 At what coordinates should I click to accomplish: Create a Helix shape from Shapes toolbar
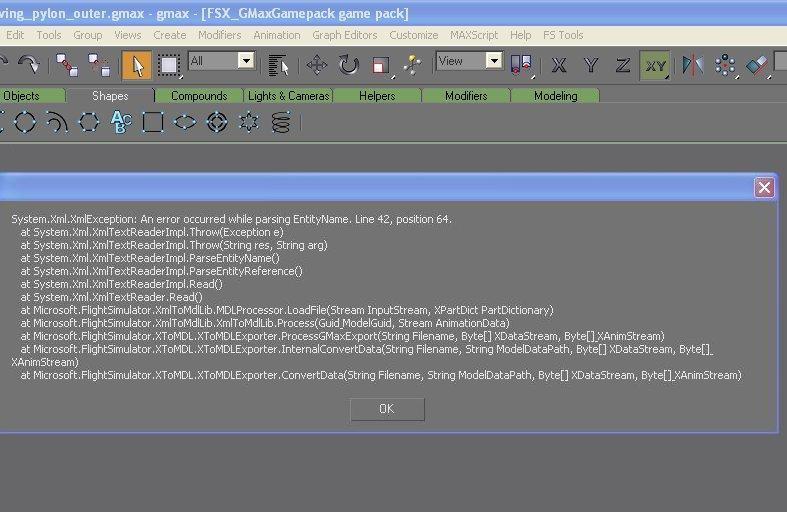[x=282, y=122]
